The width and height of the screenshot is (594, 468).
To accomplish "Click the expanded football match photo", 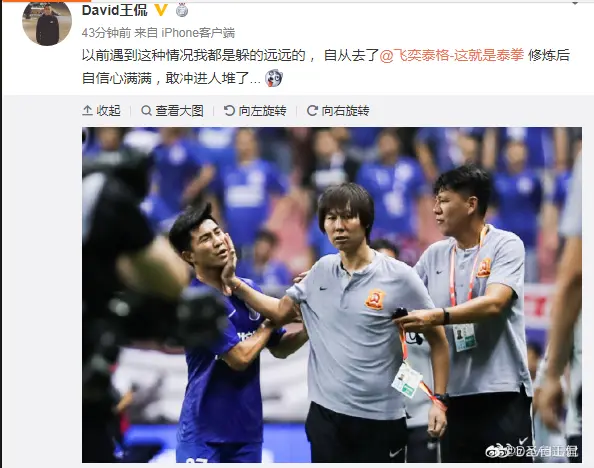I will click(x=332, y=295).
